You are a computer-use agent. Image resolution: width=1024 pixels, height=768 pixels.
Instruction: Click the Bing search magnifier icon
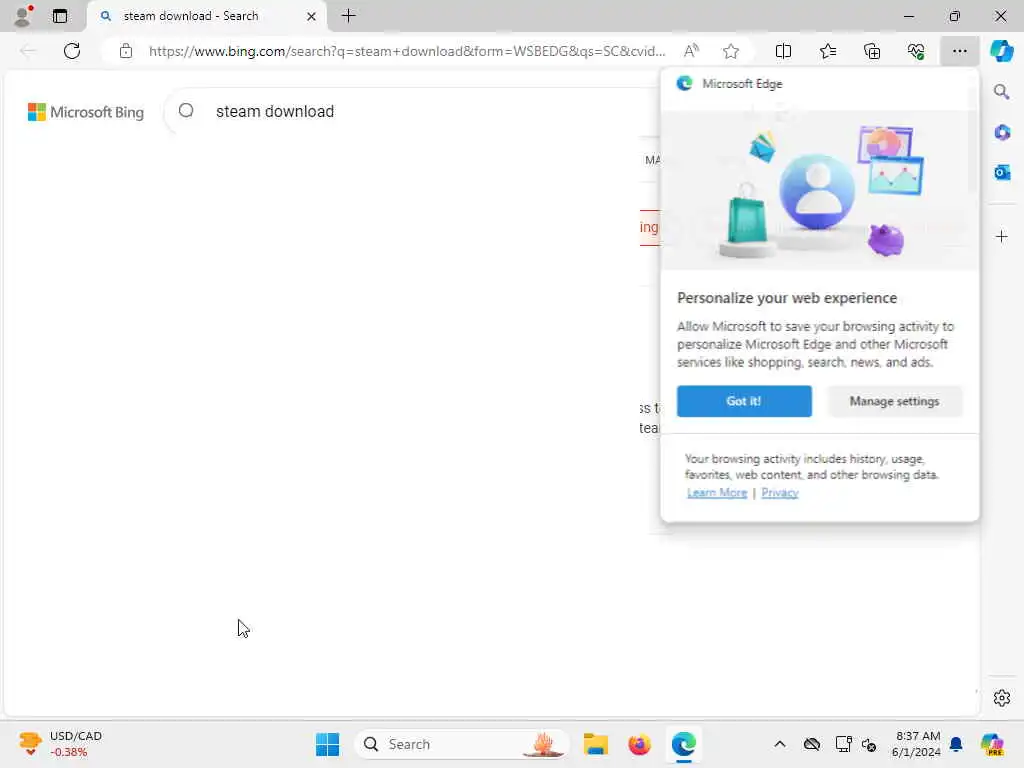tap(186, 110)
